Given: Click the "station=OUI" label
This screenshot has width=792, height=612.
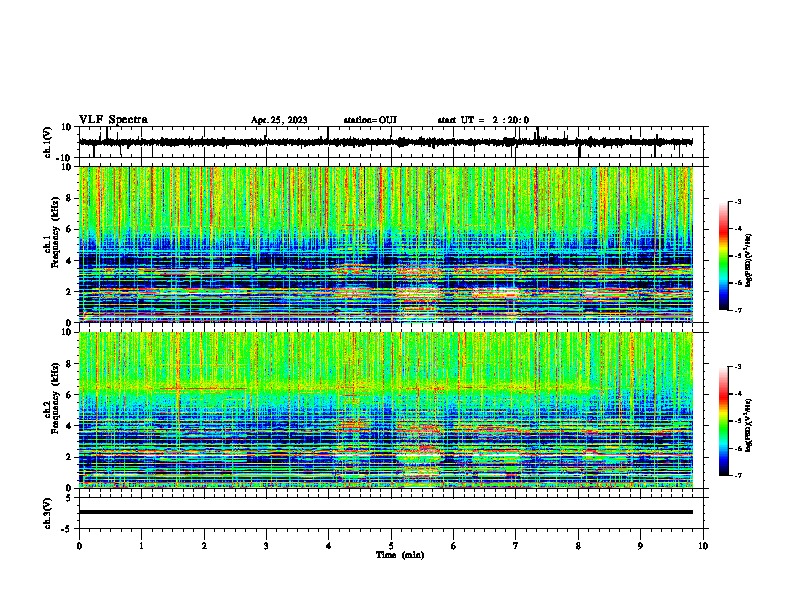Looking at the screenshot, I should pos(370,120).
